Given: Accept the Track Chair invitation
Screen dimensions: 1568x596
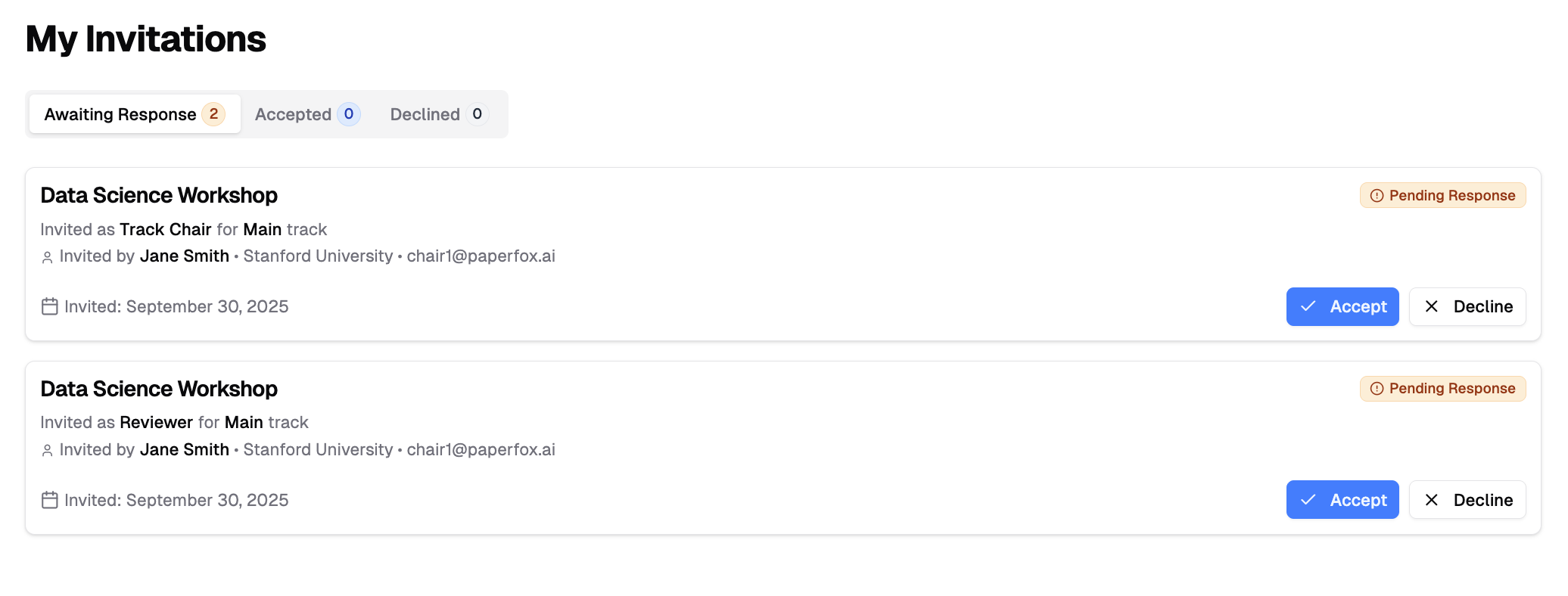Looking at the screenshot, I should click(x=1342, y=306).
